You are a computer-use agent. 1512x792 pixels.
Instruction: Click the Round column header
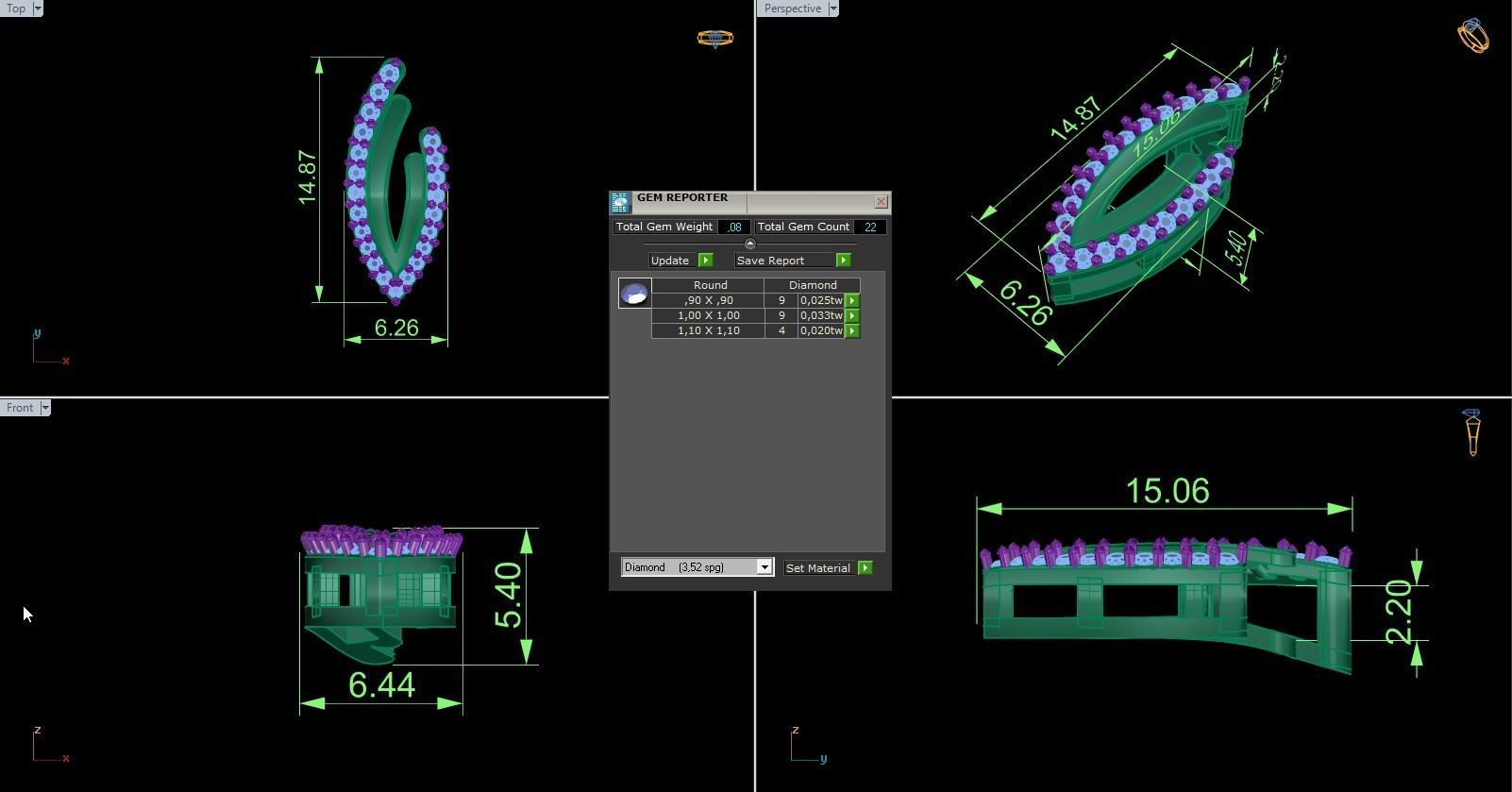coord(710,285)
